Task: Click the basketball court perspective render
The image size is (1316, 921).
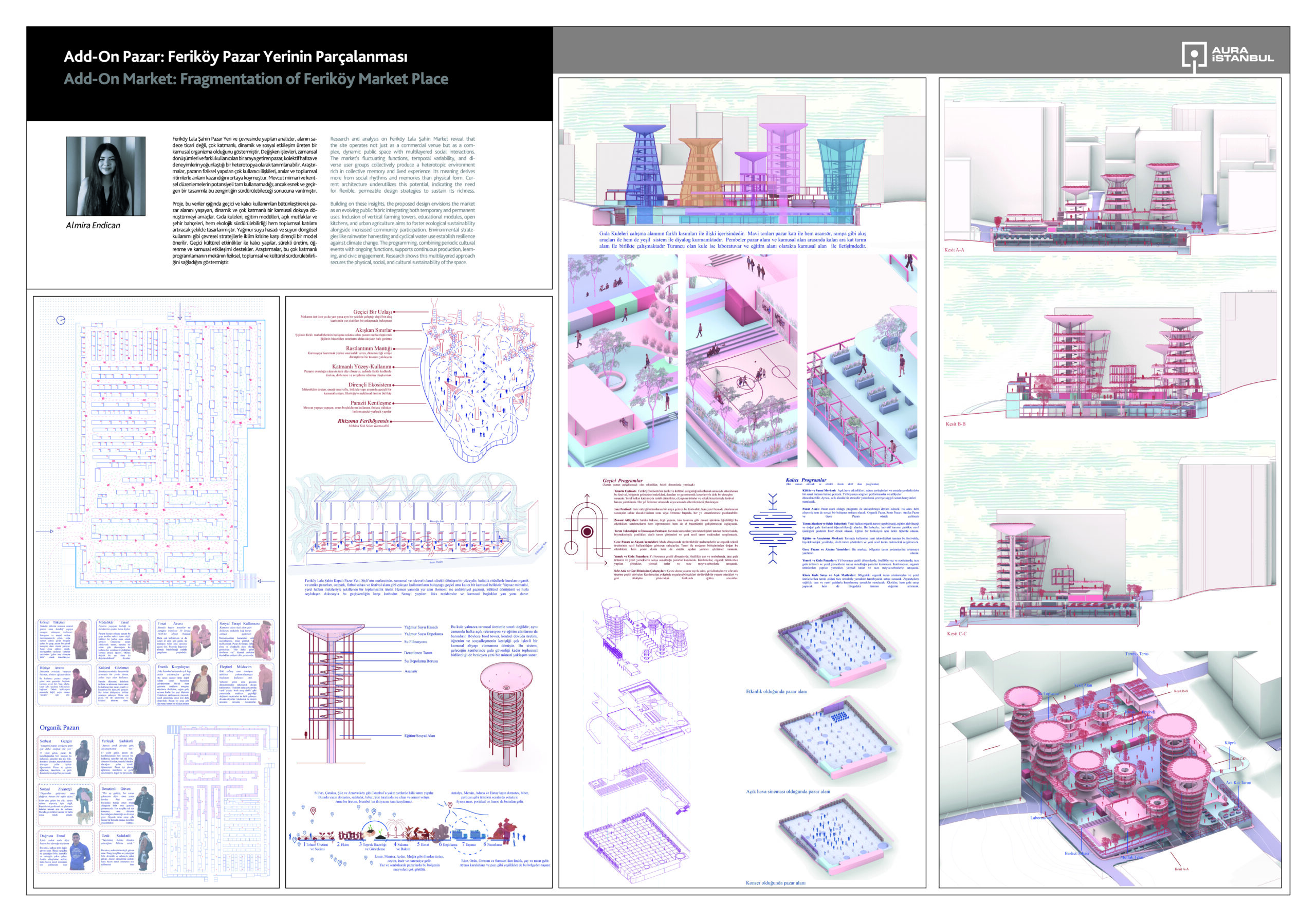Action: click(741, 361)
